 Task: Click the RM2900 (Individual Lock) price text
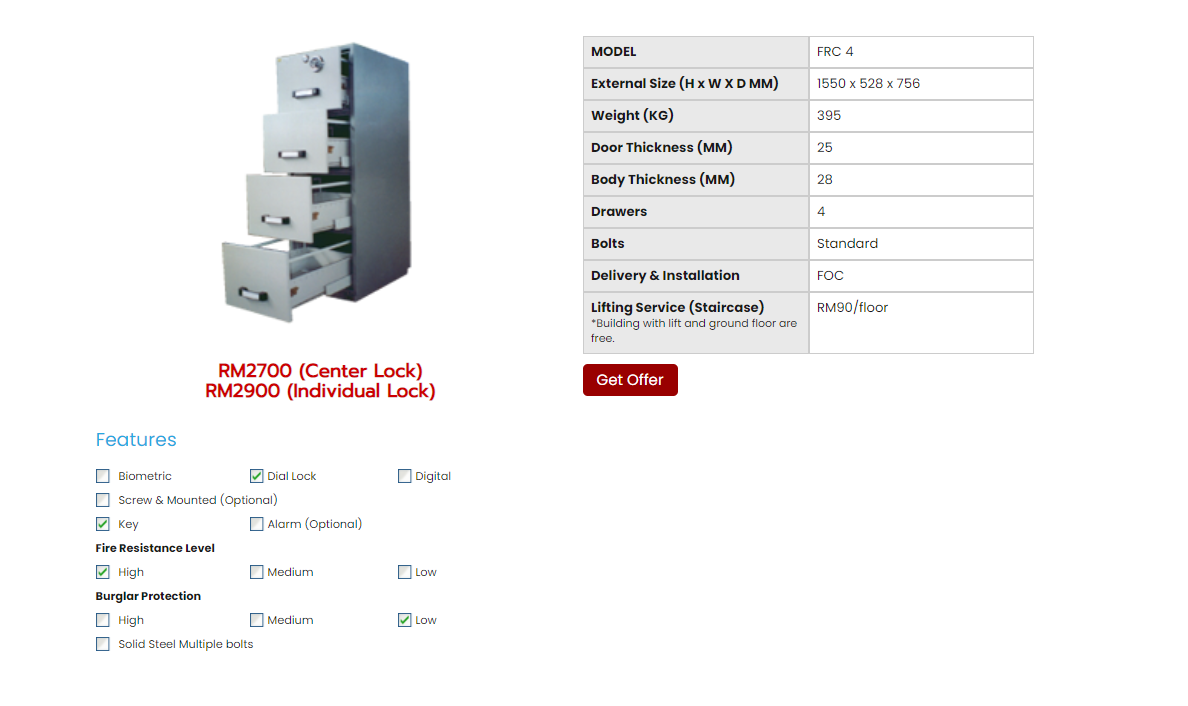(x=320, y=391)
